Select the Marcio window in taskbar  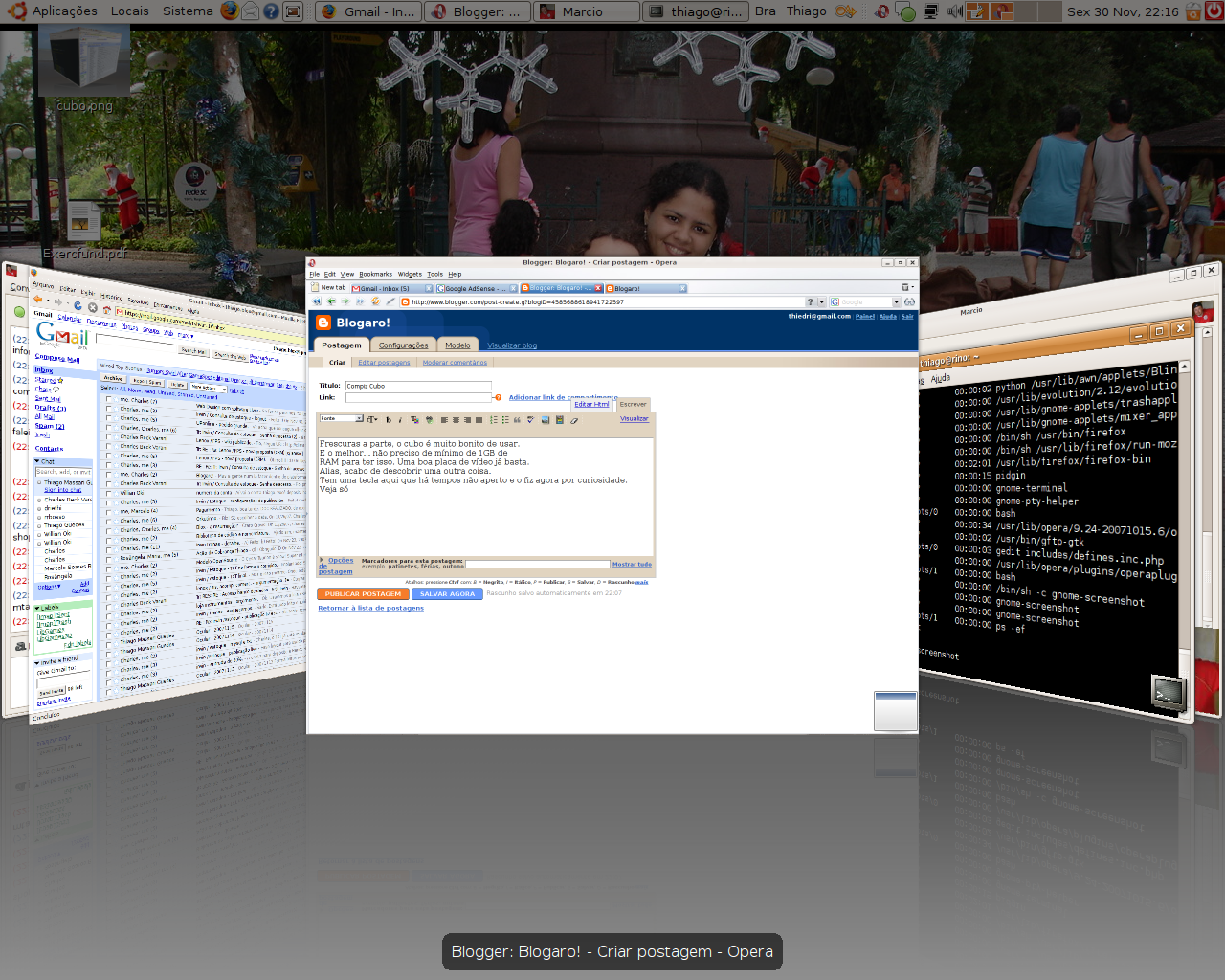point(587,11)
